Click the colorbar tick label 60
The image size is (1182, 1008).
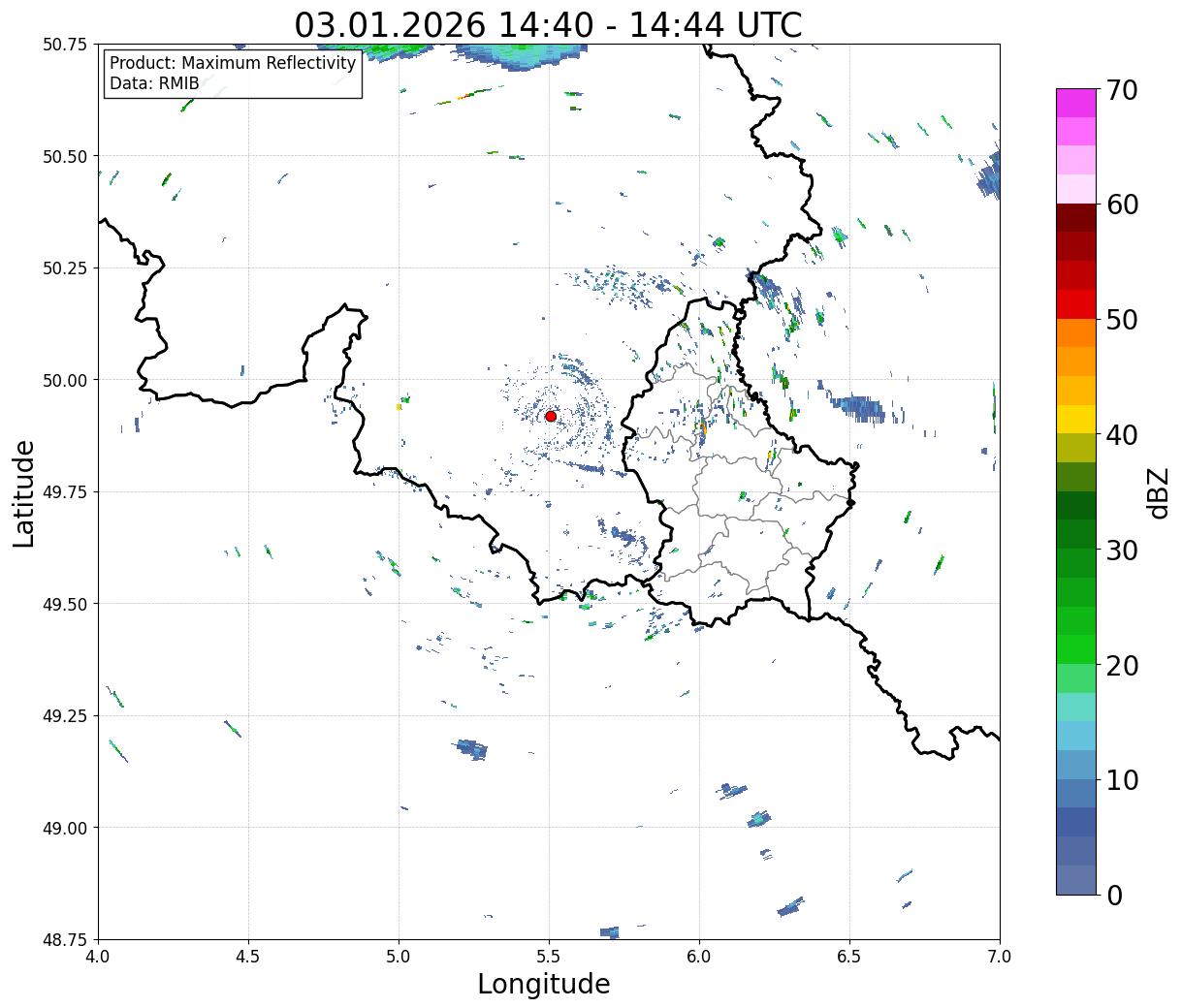pyautogui.click(x=1122, y=205)
